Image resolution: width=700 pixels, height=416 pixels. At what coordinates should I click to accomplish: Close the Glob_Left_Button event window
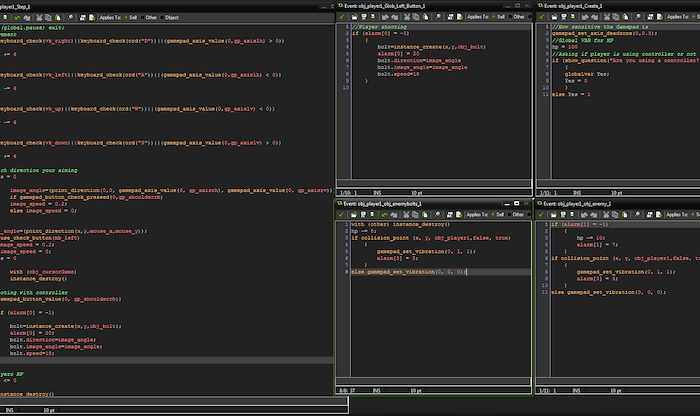coord(527,6)
